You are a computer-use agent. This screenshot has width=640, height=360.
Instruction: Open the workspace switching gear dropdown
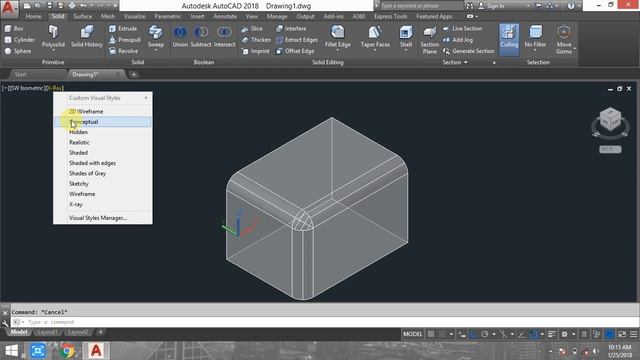click(573, 334)
